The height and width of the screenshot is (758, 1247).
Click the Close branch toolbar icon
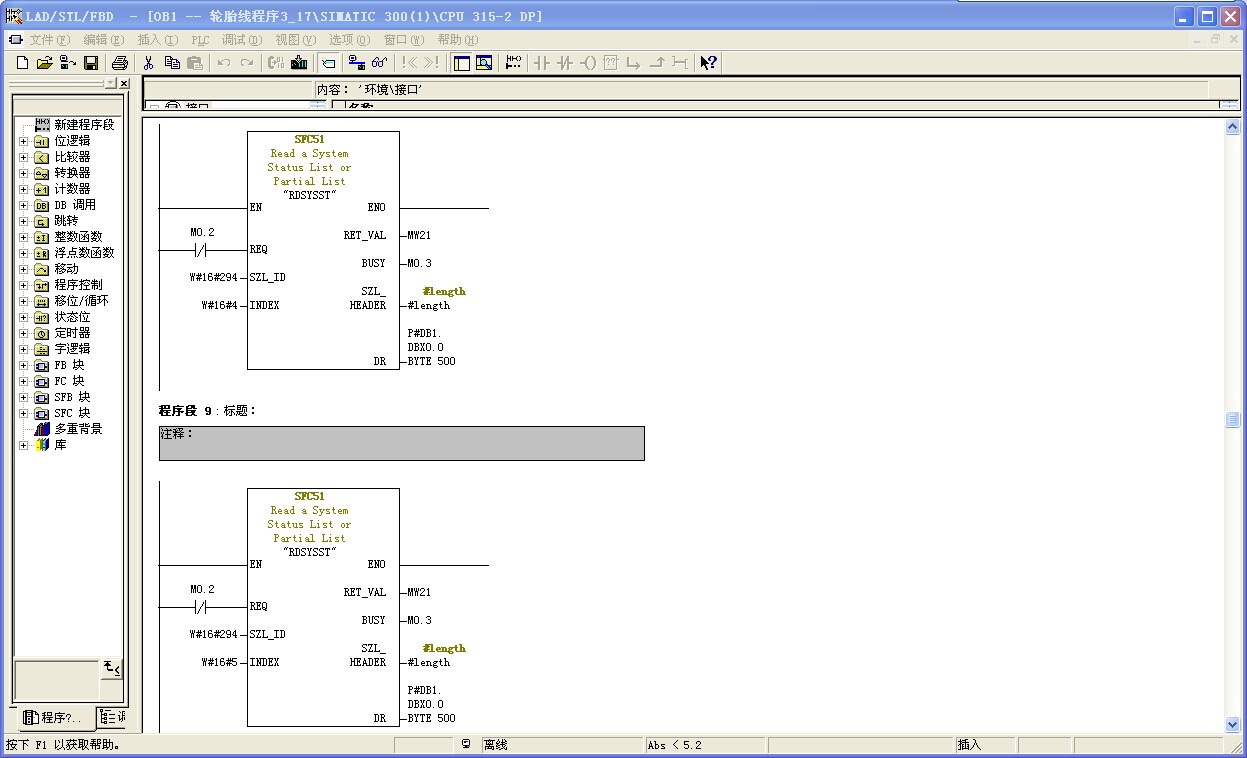click(x=657, y=63)
